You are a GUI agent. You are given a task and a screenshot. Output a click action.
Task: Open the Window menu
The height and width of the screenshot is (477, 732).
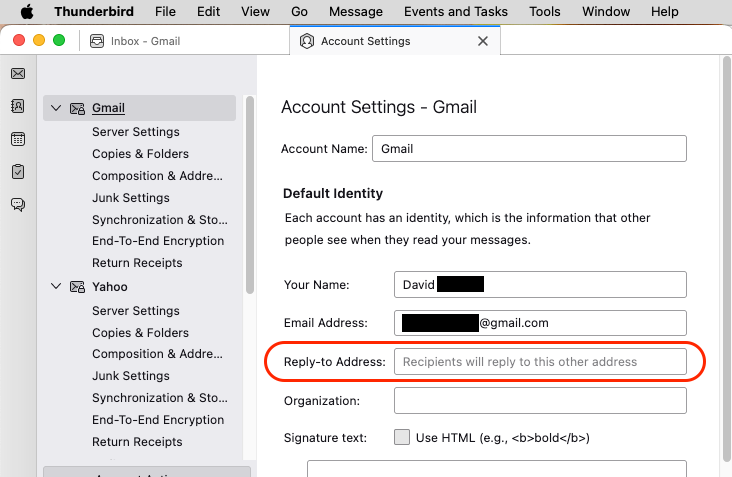[606, 11]
